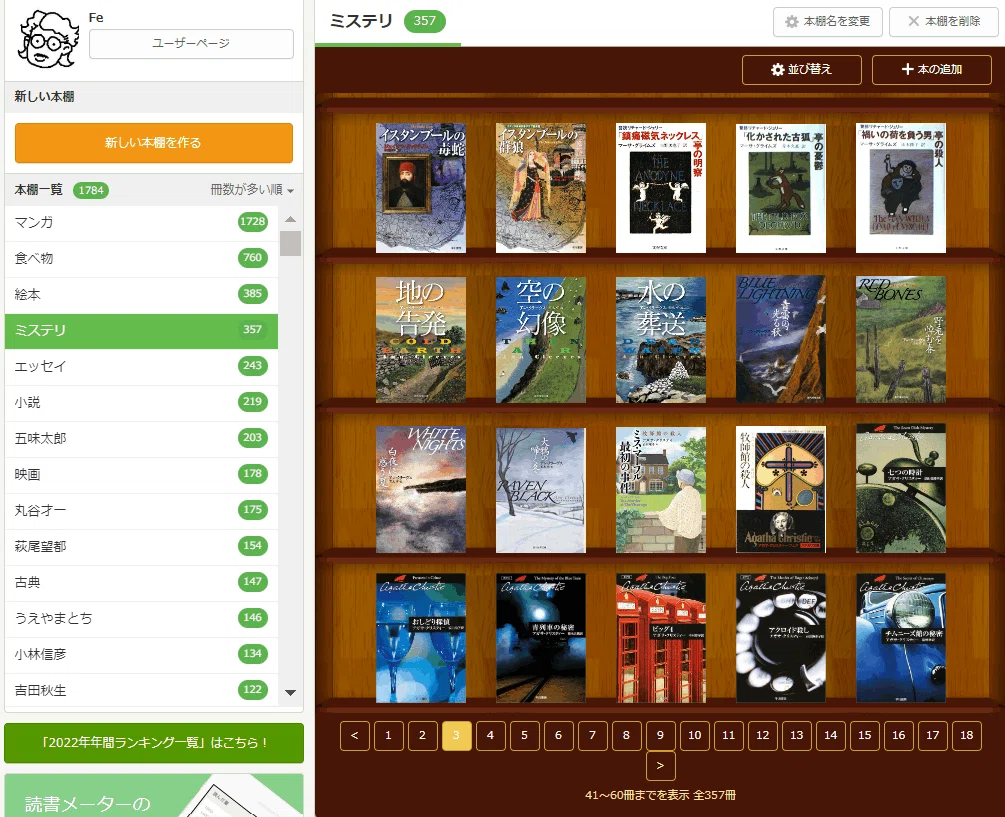Select the 絵本 bookshelf

141,294
